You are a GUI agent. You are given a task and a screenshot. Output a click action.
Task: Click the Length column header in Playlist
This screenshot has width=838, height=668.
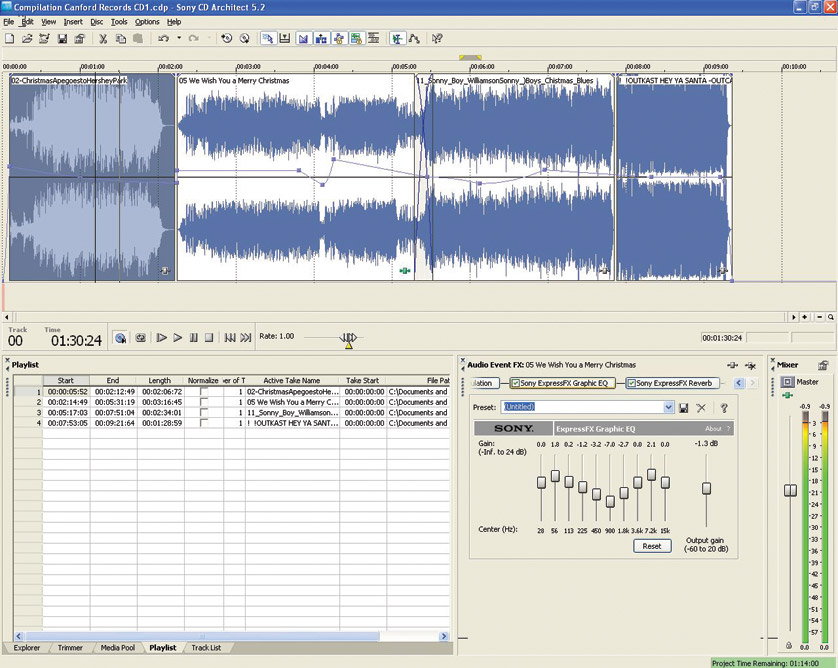[160, 380]
